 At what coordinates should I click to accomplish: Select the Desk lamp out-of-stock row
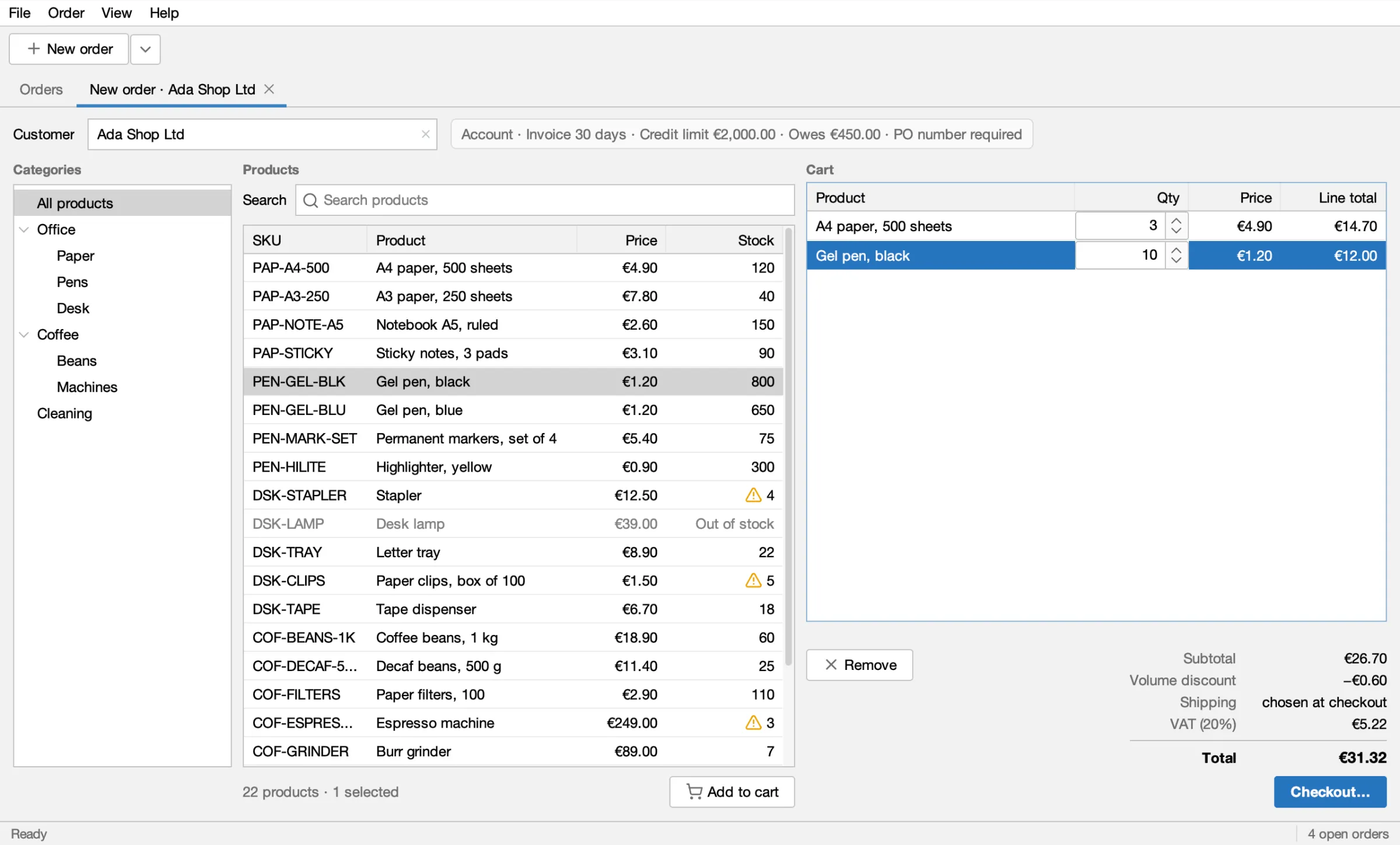513,523
